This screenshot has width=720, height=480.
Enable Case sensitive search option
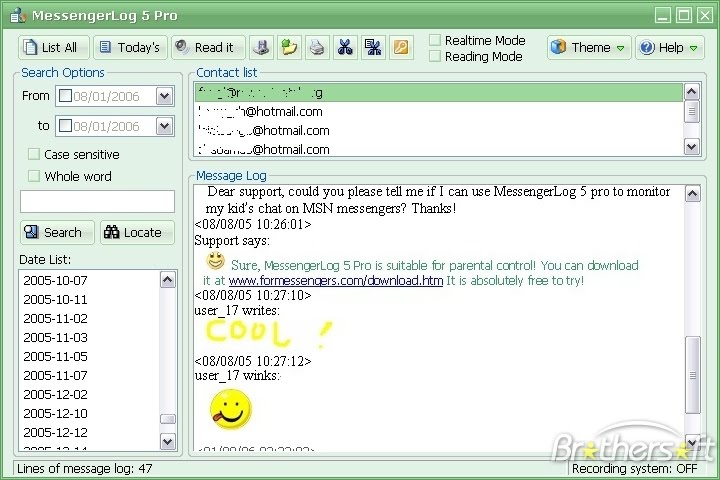34,154
